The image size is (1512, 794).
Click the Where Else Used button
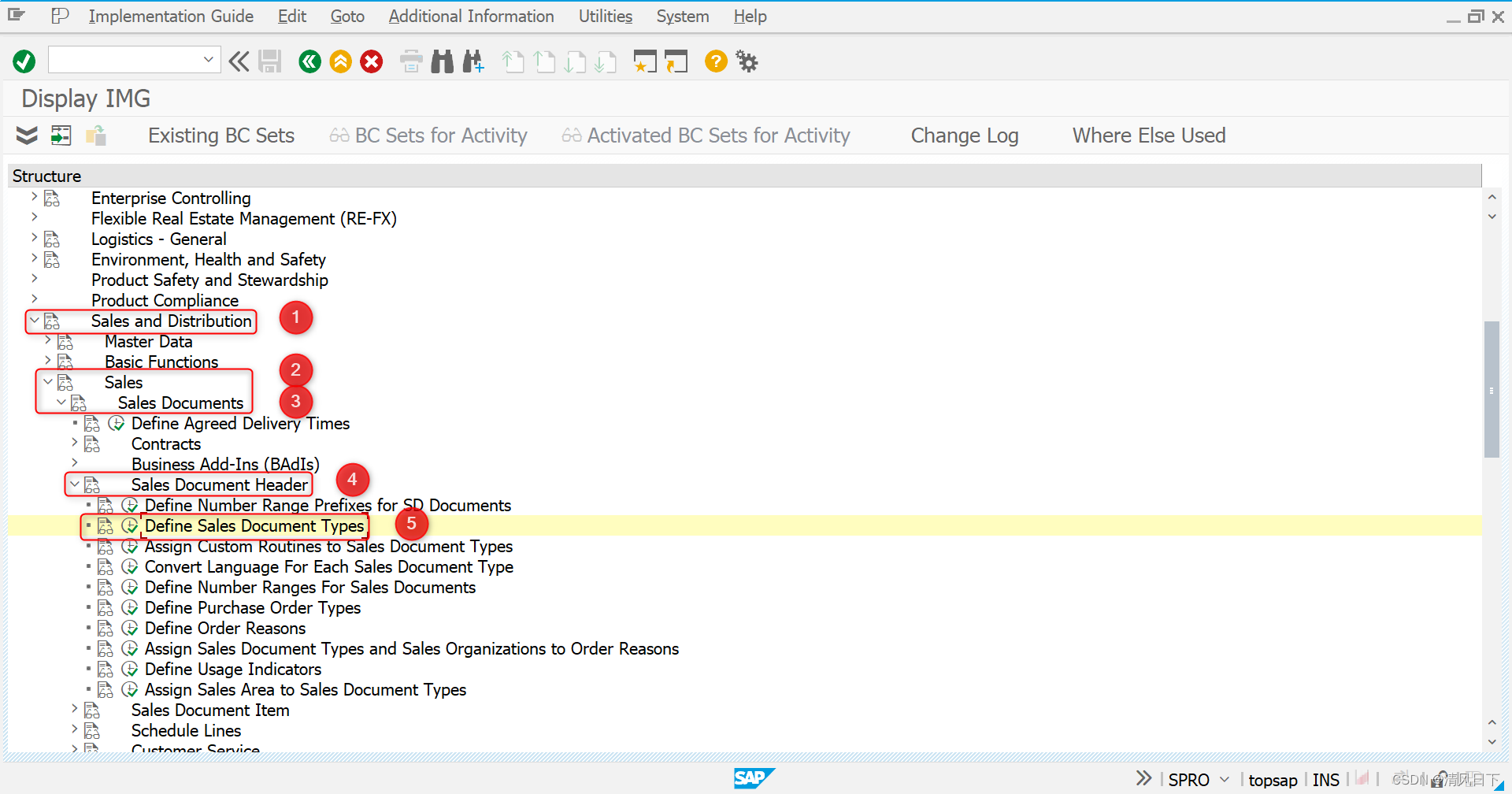point(1149,135)
